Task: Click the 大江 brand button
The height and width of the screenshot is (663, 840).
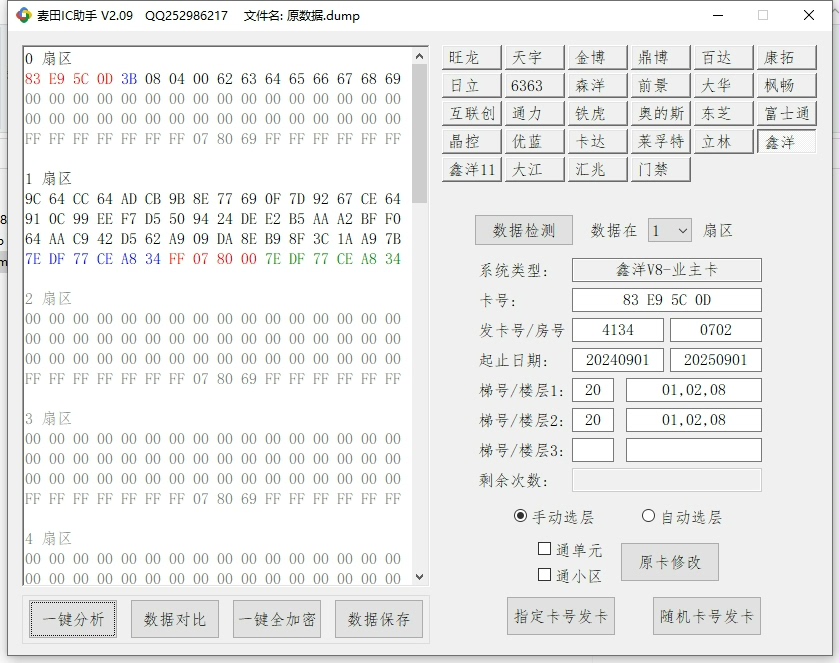Action: 535,170
